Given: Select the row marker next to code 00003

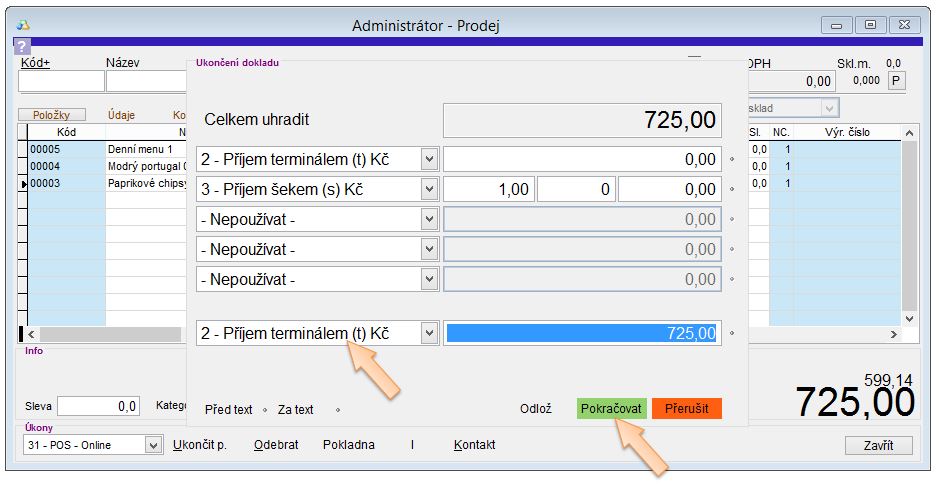Looking at the screenshot, I should pos(23,184).
